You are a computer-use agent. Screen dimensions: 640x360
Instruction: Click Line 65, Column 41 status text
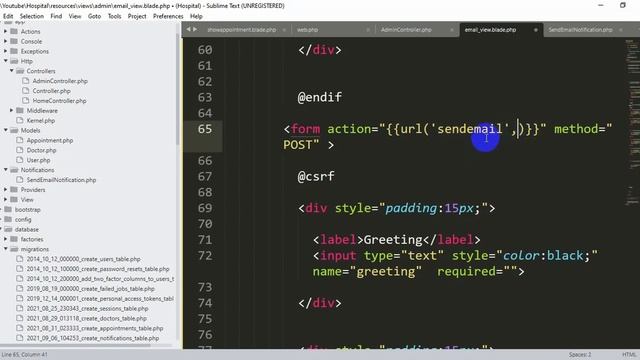(x=24, y=355)
